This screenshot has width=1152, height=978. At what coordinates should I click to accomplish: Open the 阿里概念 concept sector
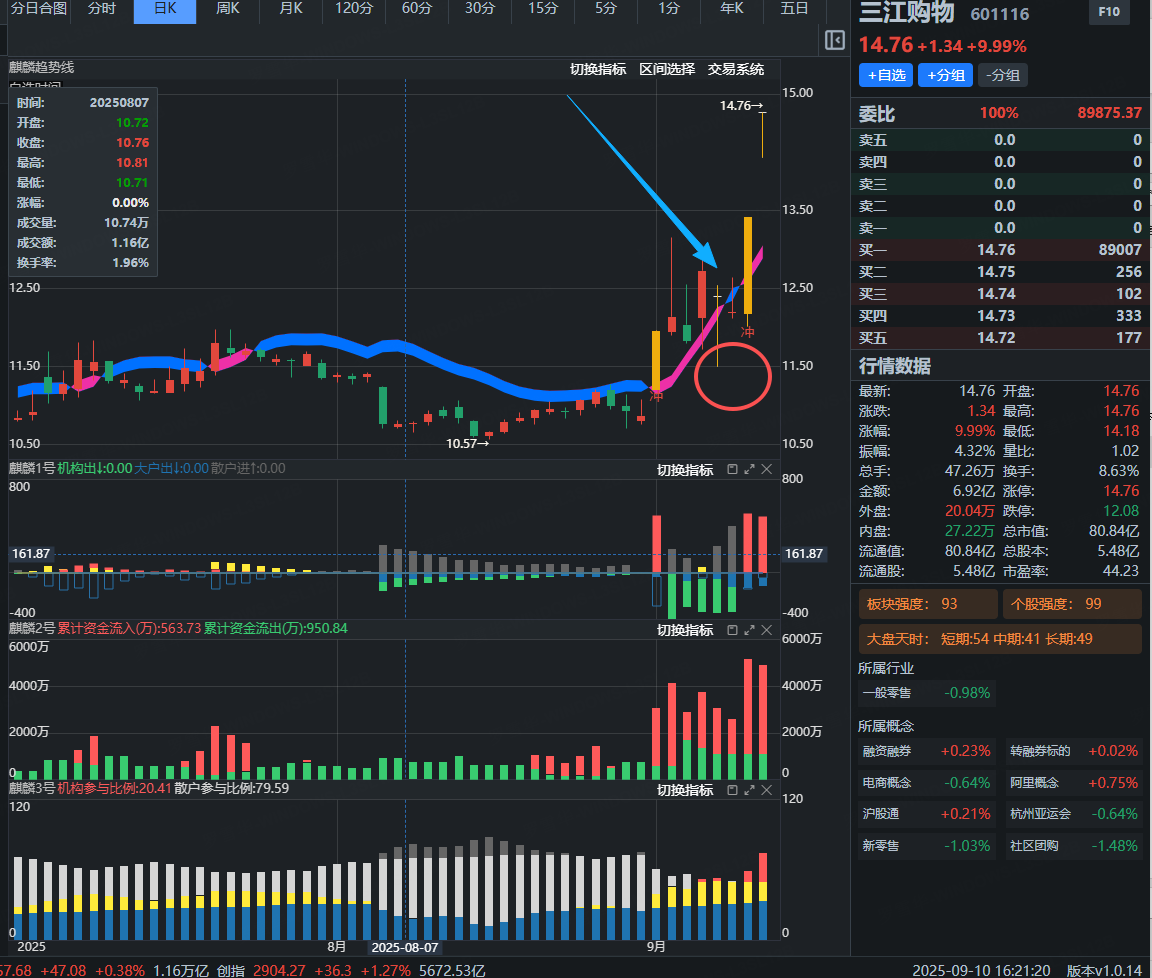click(1035, 782)
